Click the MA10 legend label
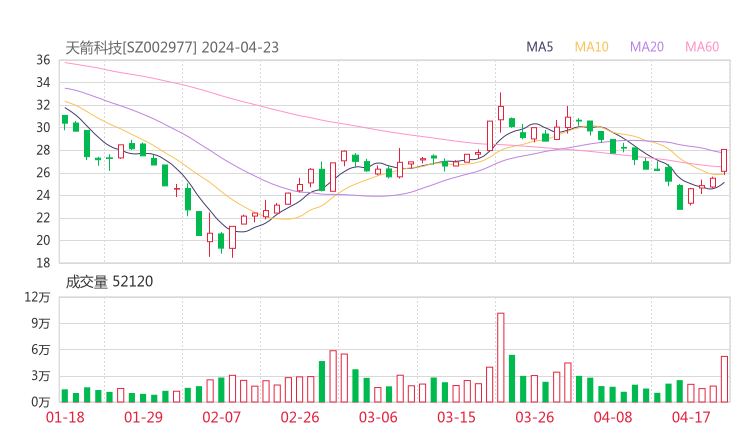 pos(591,47)
